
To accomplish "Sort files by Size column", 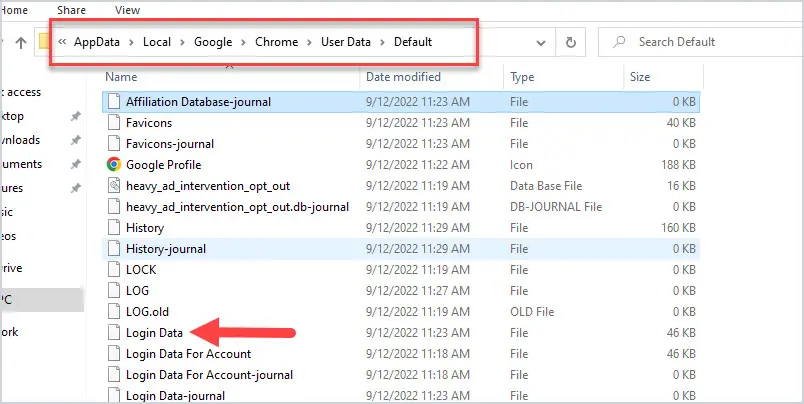I will coord(640,77).
